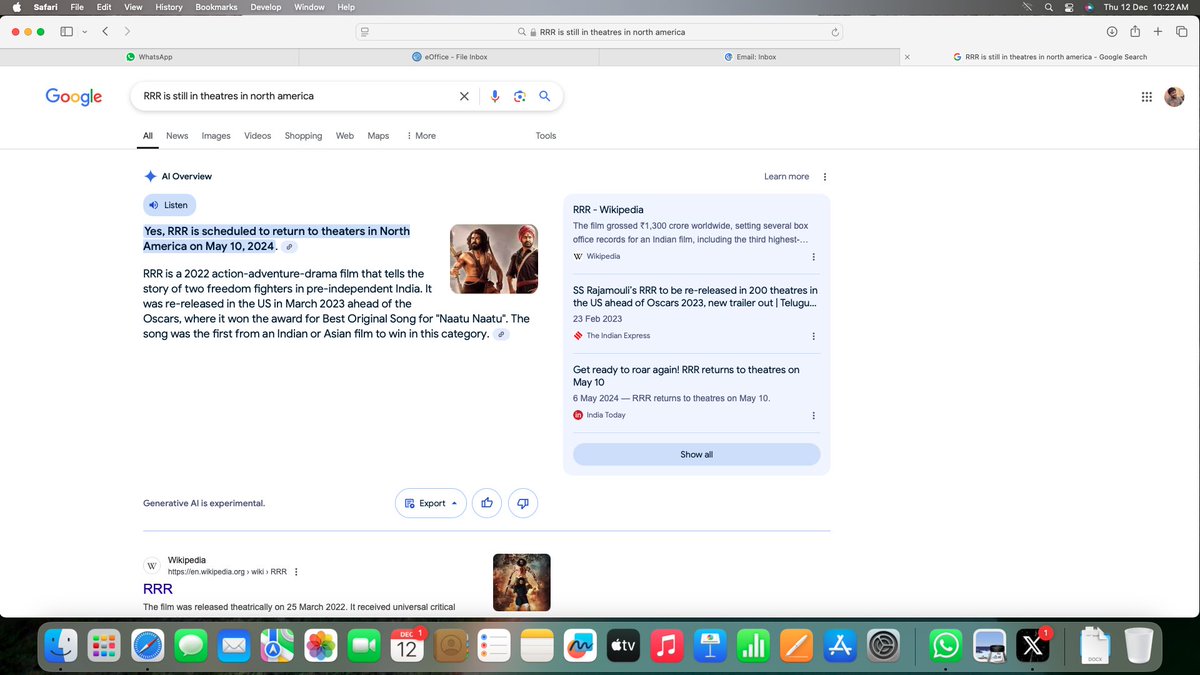Click the thumbs down feedback button
This screenshot has width=1200, height=675.
click(523, 503)
